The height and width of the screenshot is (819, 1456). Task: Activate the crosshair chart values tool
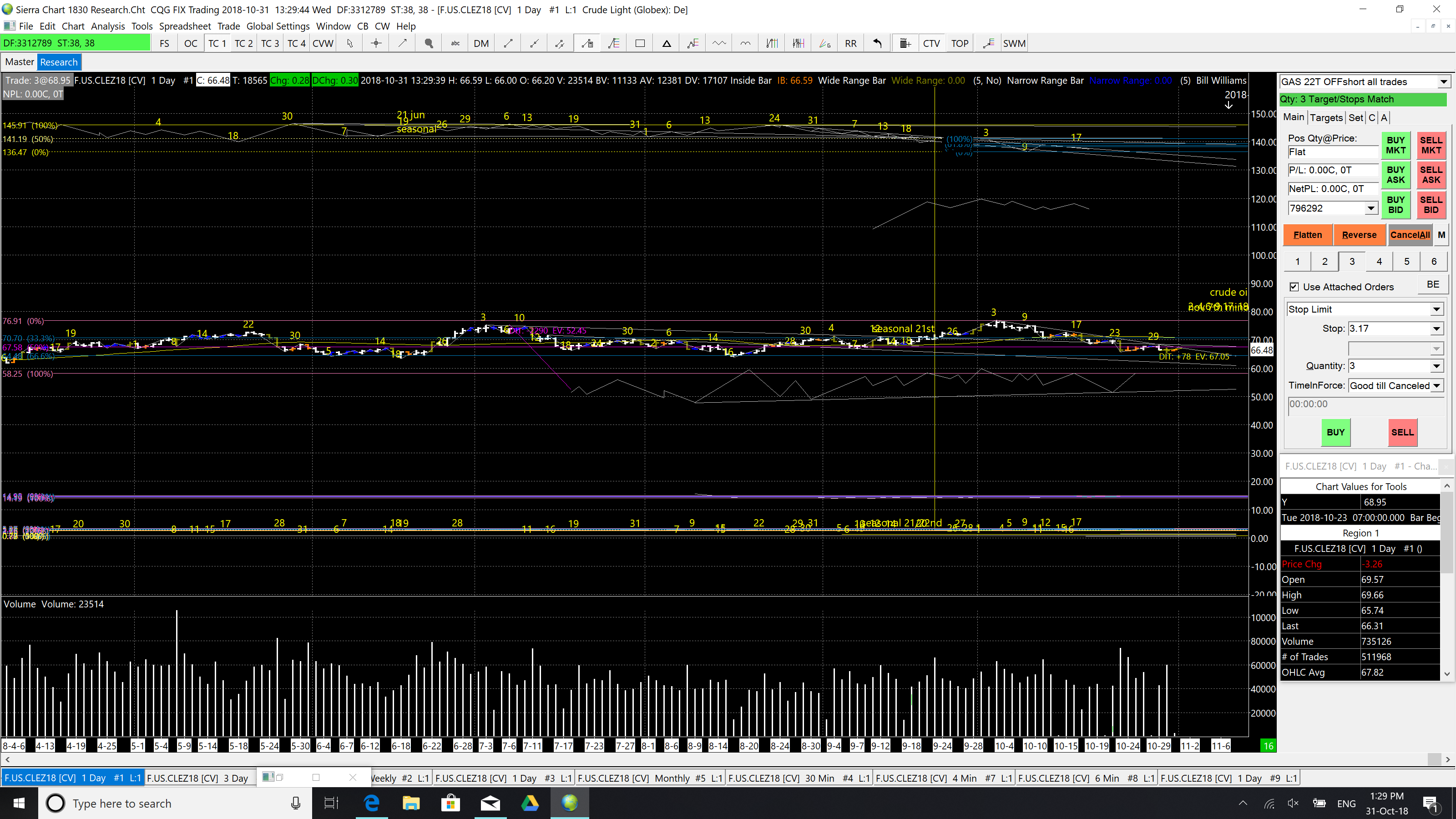376,44
